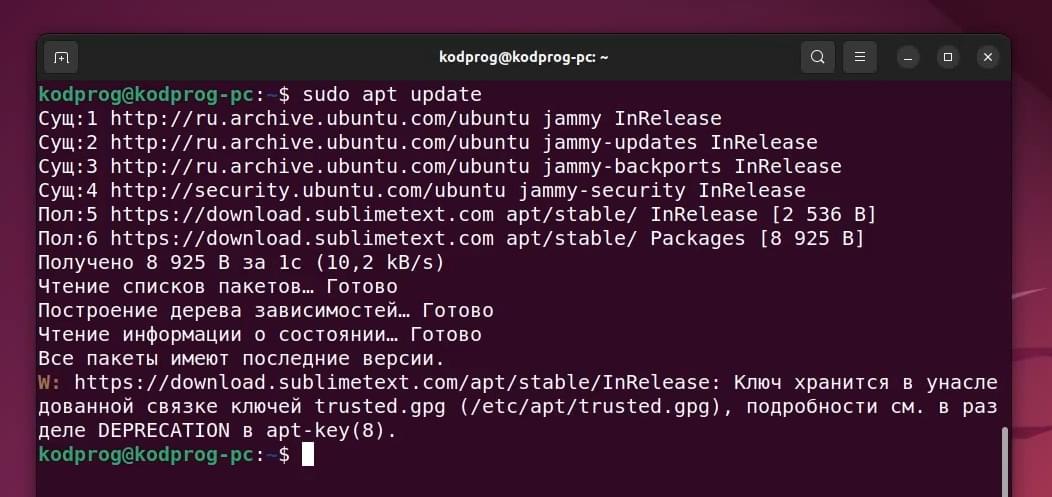Open the terminal search tool
1052x497 pixels.
pyautogui.click(x=818, y=58)
